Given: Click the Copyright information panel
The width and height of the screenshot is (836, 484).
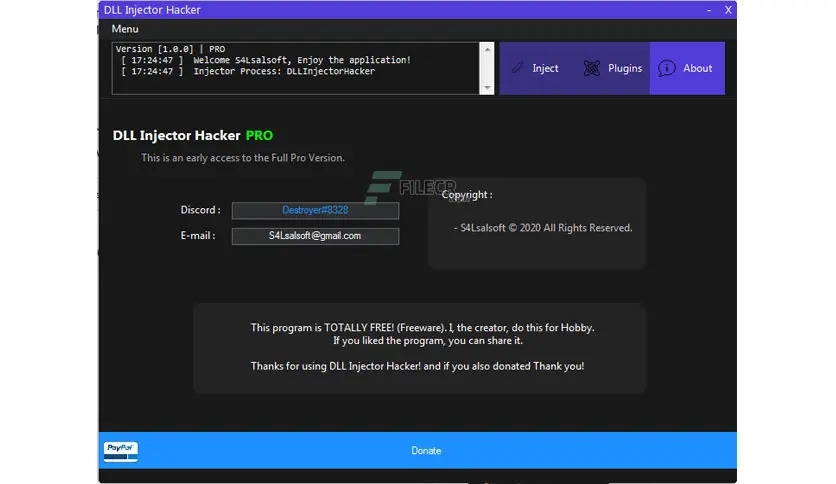Looking at the screenshot, I should pyautogui.click(x=536, y=223).
